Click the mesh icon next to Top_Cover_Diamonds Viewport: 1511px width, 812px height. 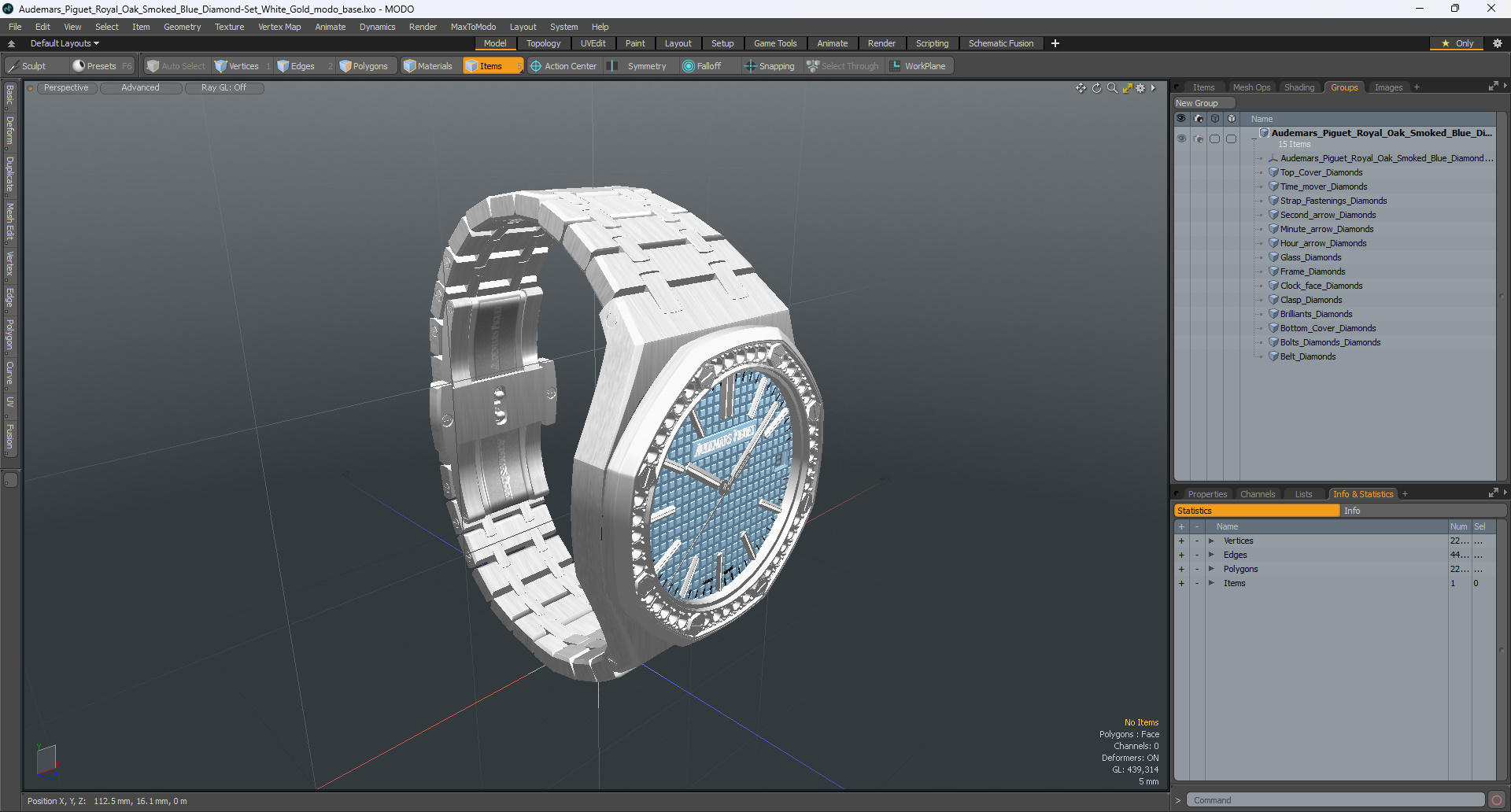tap(1273, 172)
